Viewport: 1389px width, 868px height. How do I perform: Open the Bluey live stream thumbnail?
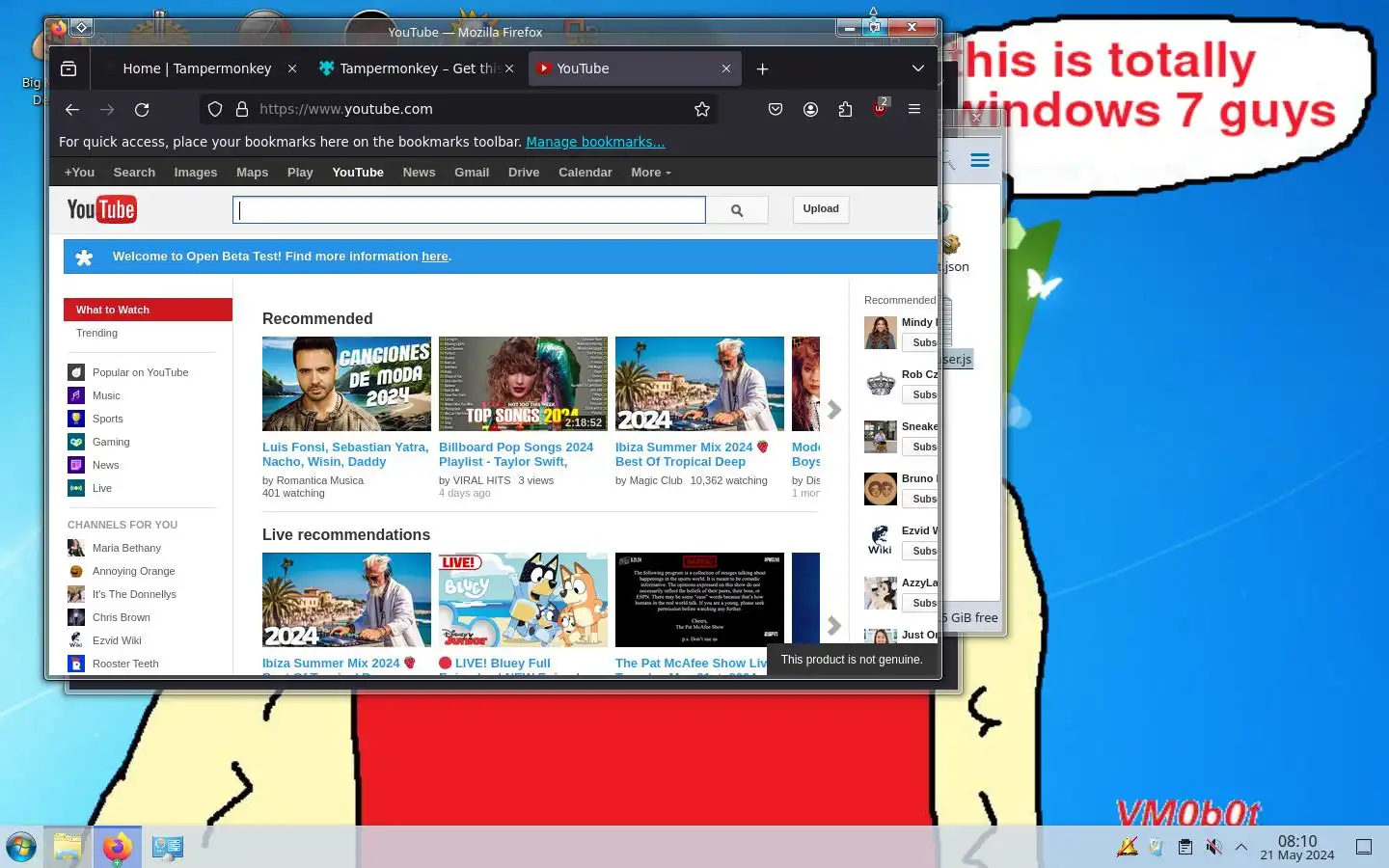[x=523, y=600]
